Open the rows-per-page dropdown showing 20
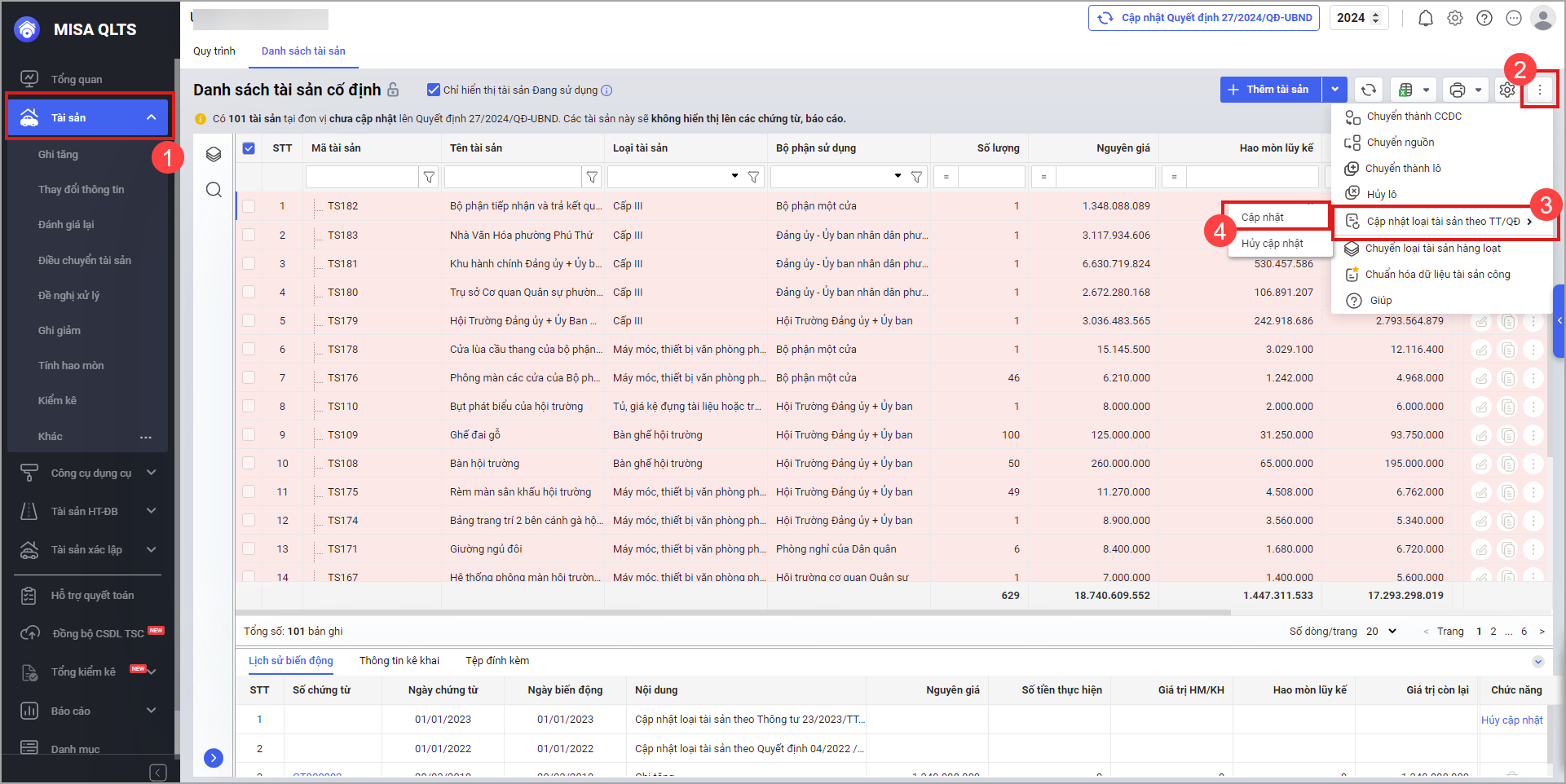 click(1382, 631)
